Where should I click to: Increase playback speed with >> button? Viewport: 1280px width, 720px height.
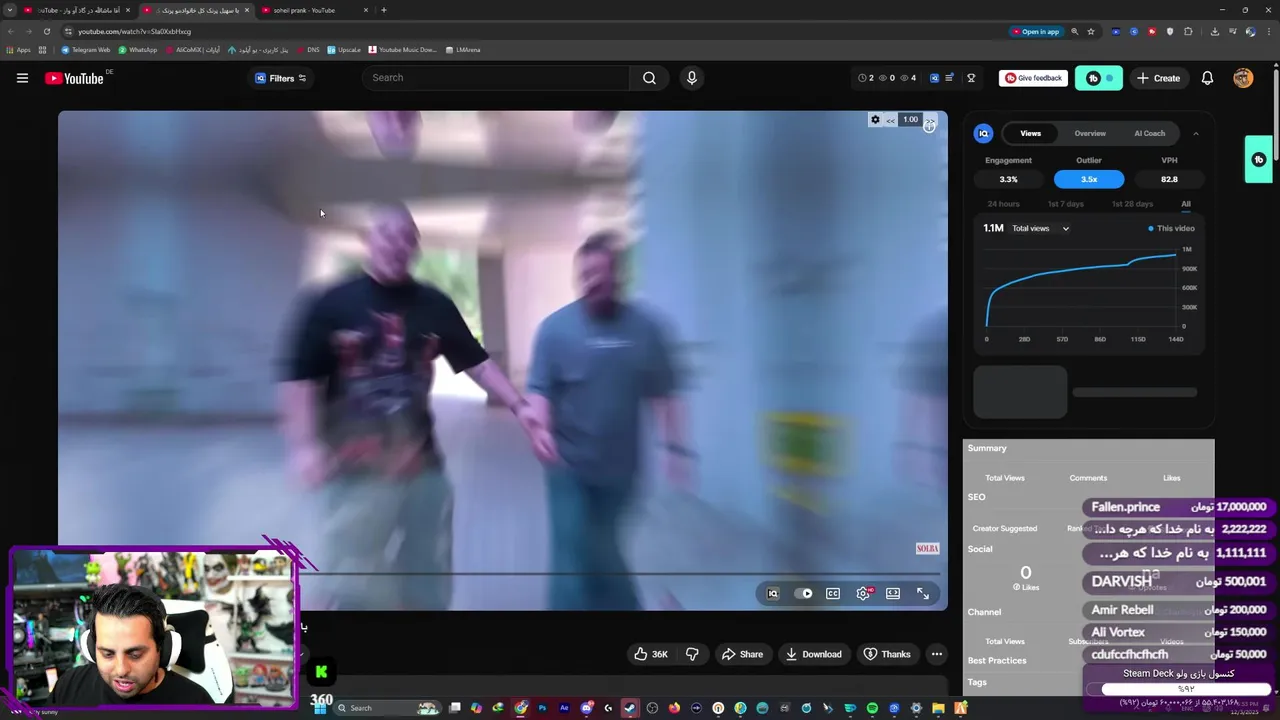click(930, 121)
